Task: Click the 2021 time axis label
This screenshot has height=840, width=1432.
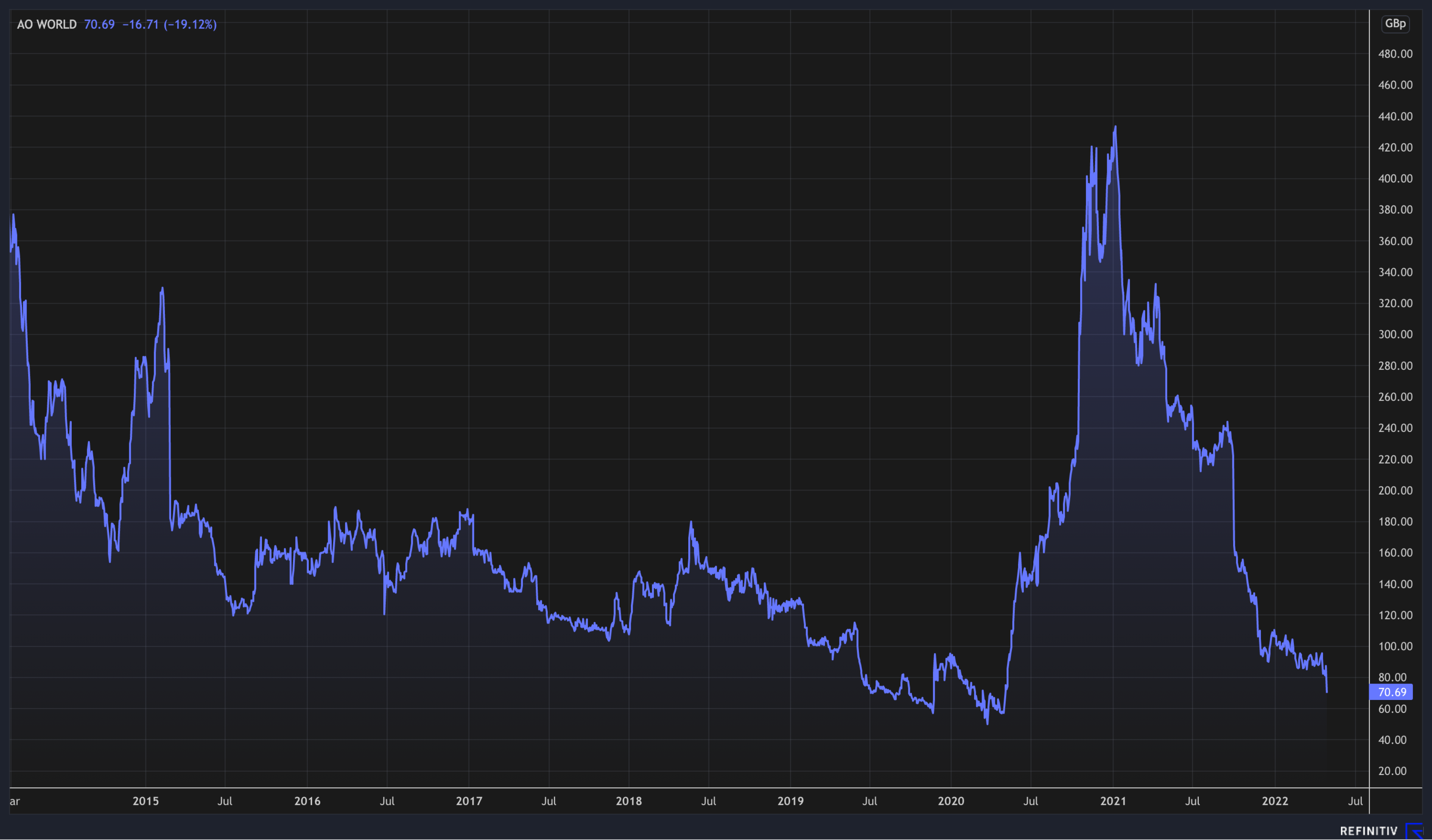Action: coord(1113,801)
